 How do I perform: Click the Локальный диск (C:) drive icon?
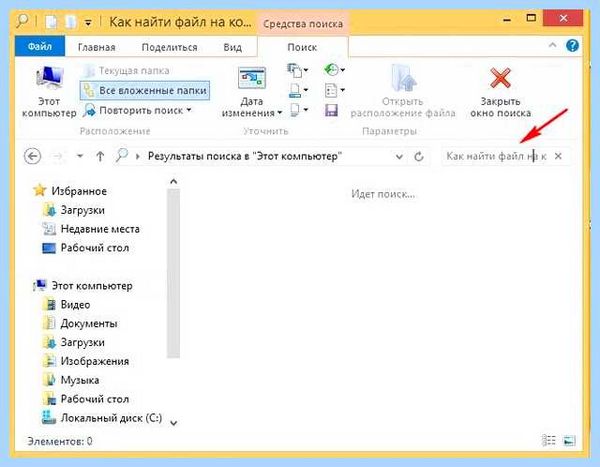point(49,418)
